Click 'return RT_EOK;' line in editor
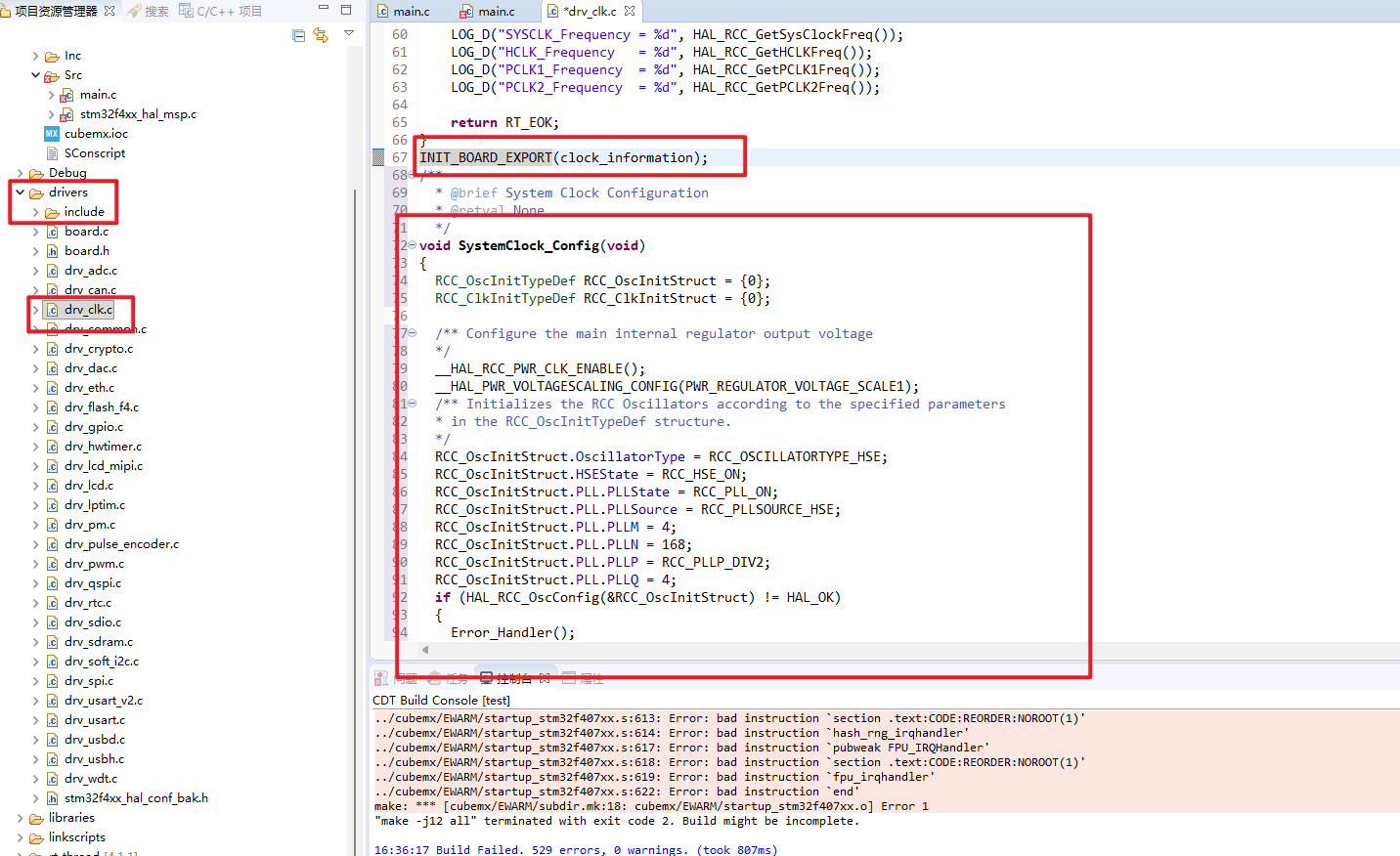This screenshot has height=856, width=1400. tap(504, 122)
